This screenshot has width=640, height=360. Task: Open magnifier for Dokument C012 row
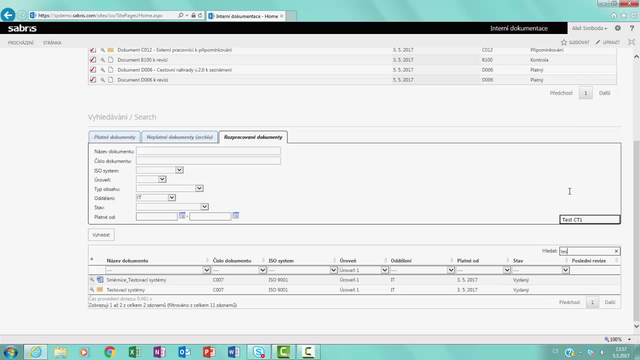click(x=102, y=50)
